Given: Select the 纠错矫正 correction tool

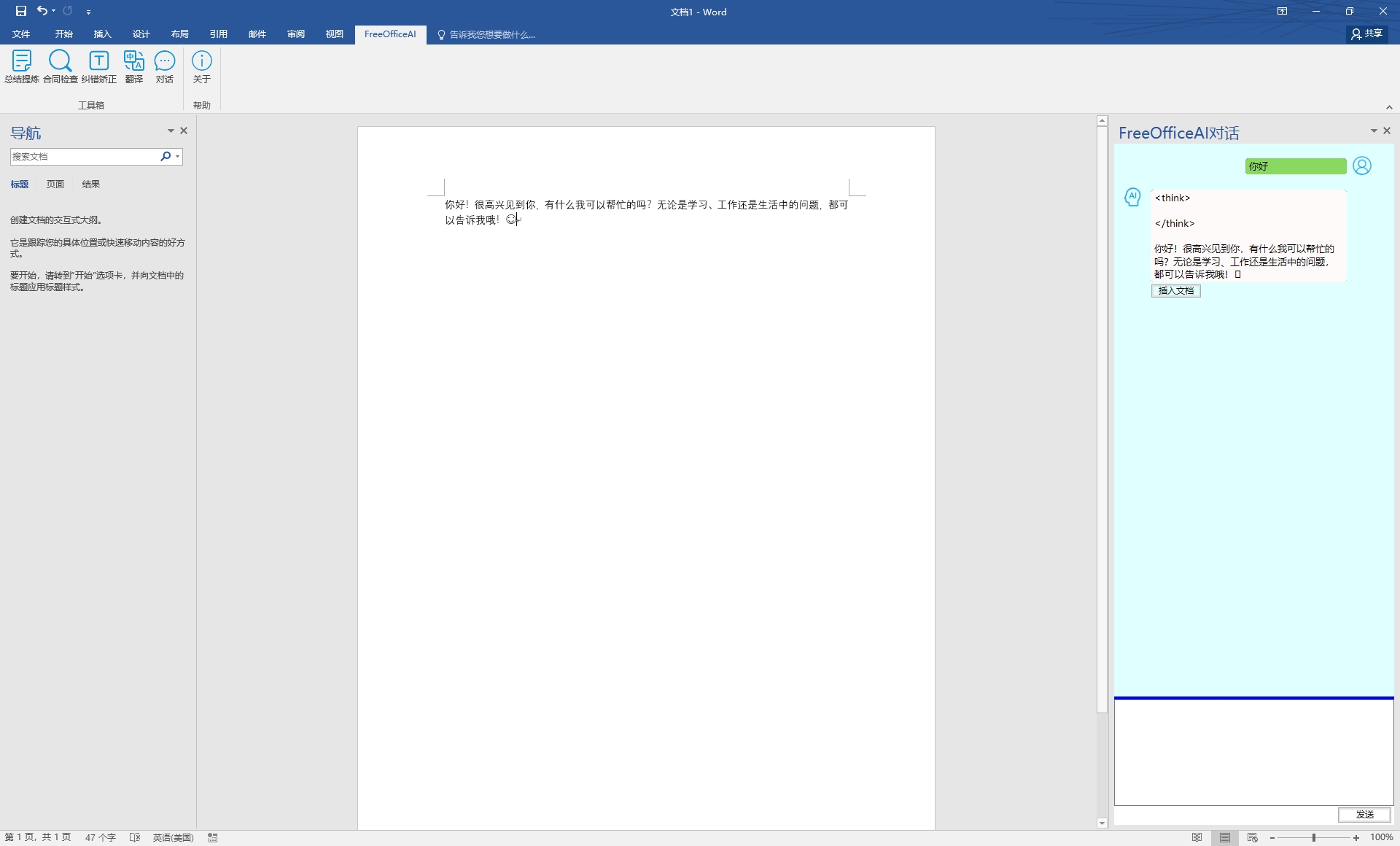Looking at the screenshot, I should click(98, 66).
